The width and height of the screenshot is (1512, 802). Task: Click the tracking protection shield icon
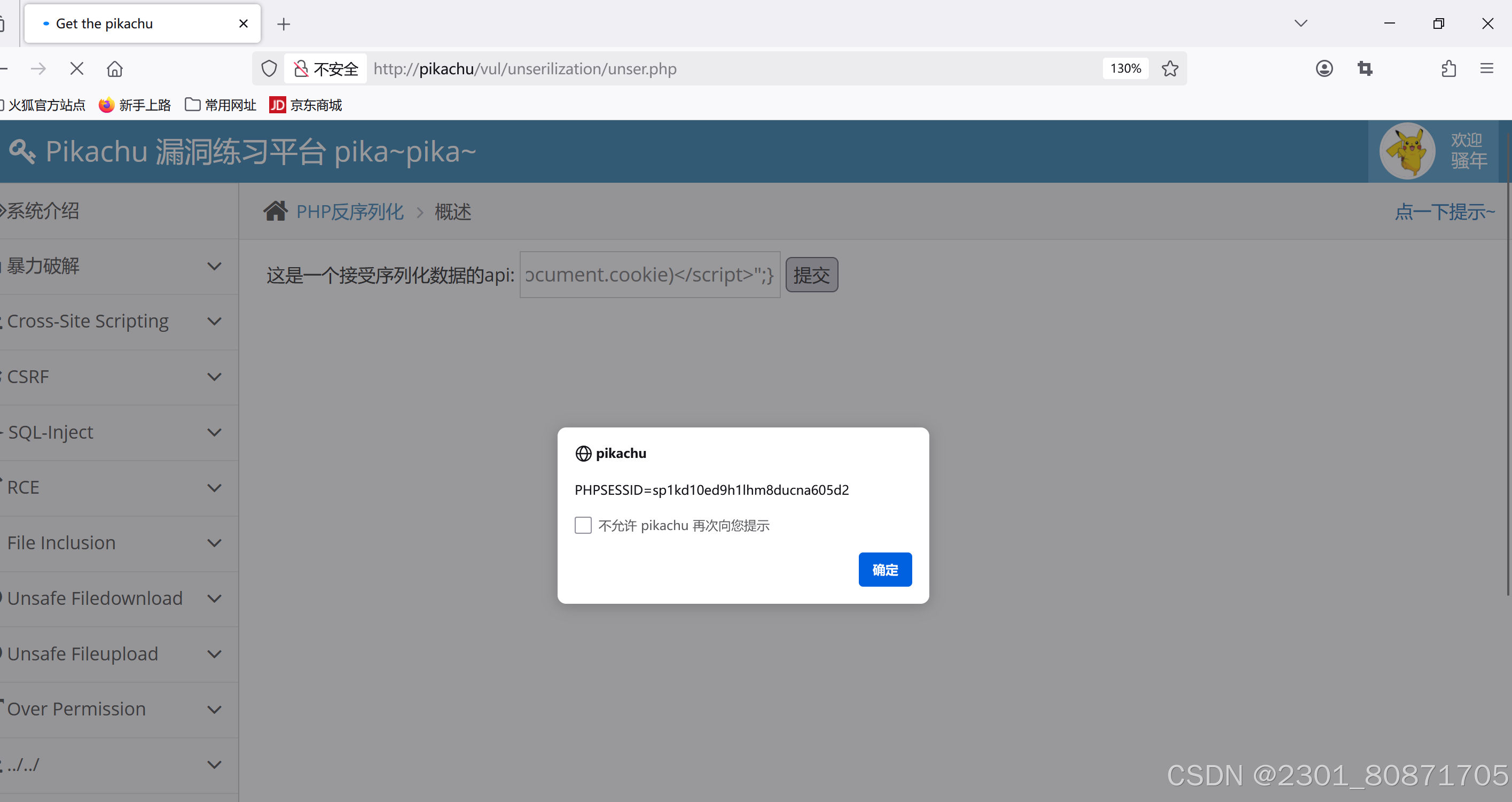[x=269, y=69]
